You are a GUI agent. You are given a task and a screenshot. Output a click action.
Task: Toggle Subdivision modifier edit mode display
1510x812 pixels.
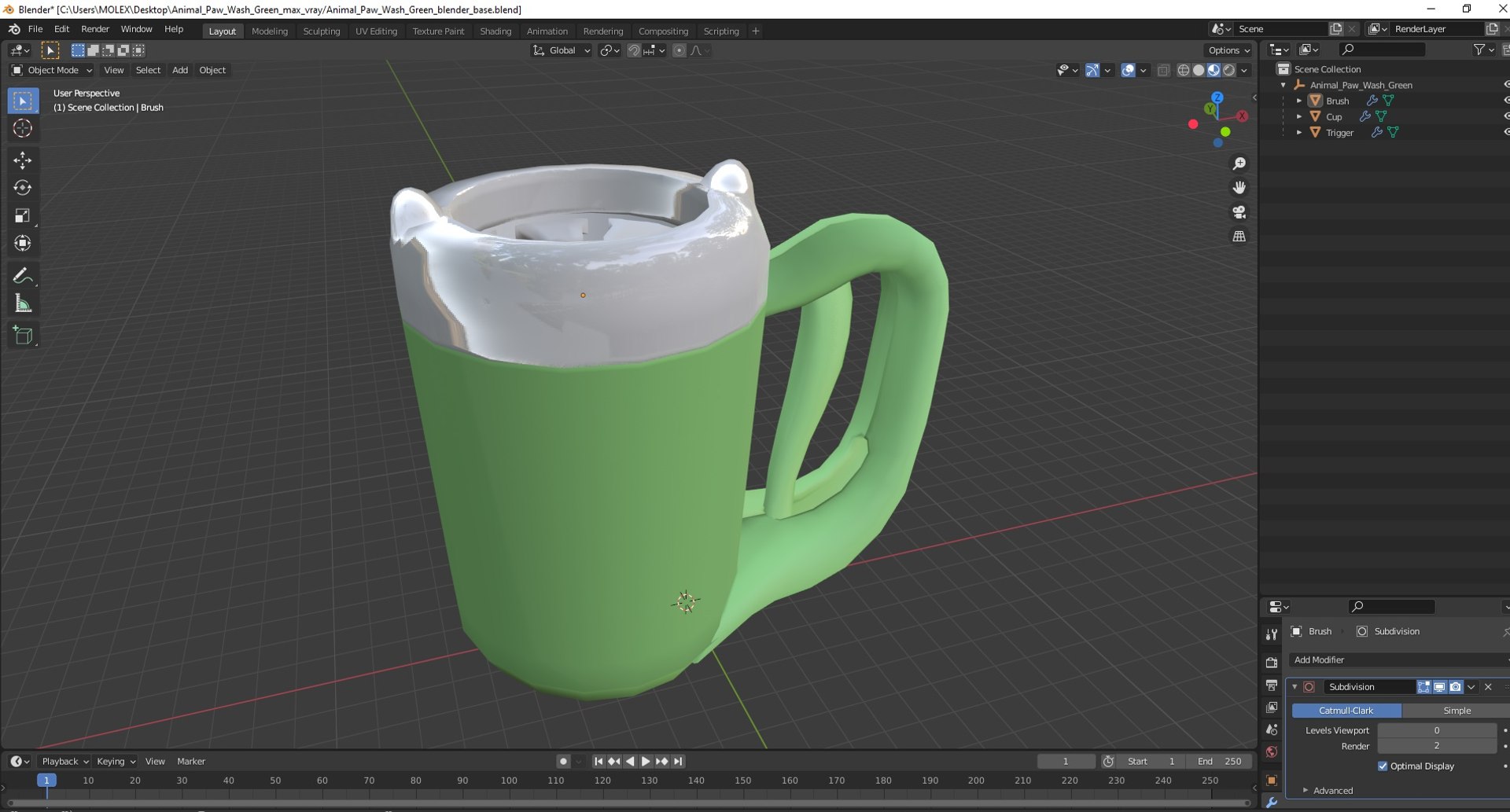click(1423, 687)
